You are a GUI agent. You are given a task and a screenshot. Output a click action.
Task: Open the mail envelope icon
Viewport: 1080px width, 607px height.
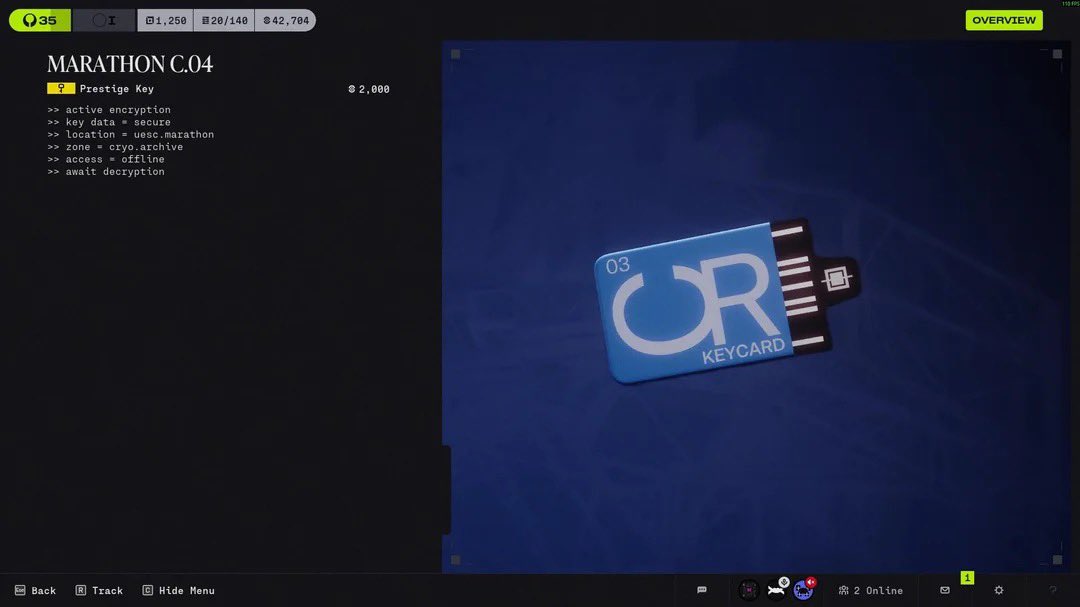click(x=945, y=590)
